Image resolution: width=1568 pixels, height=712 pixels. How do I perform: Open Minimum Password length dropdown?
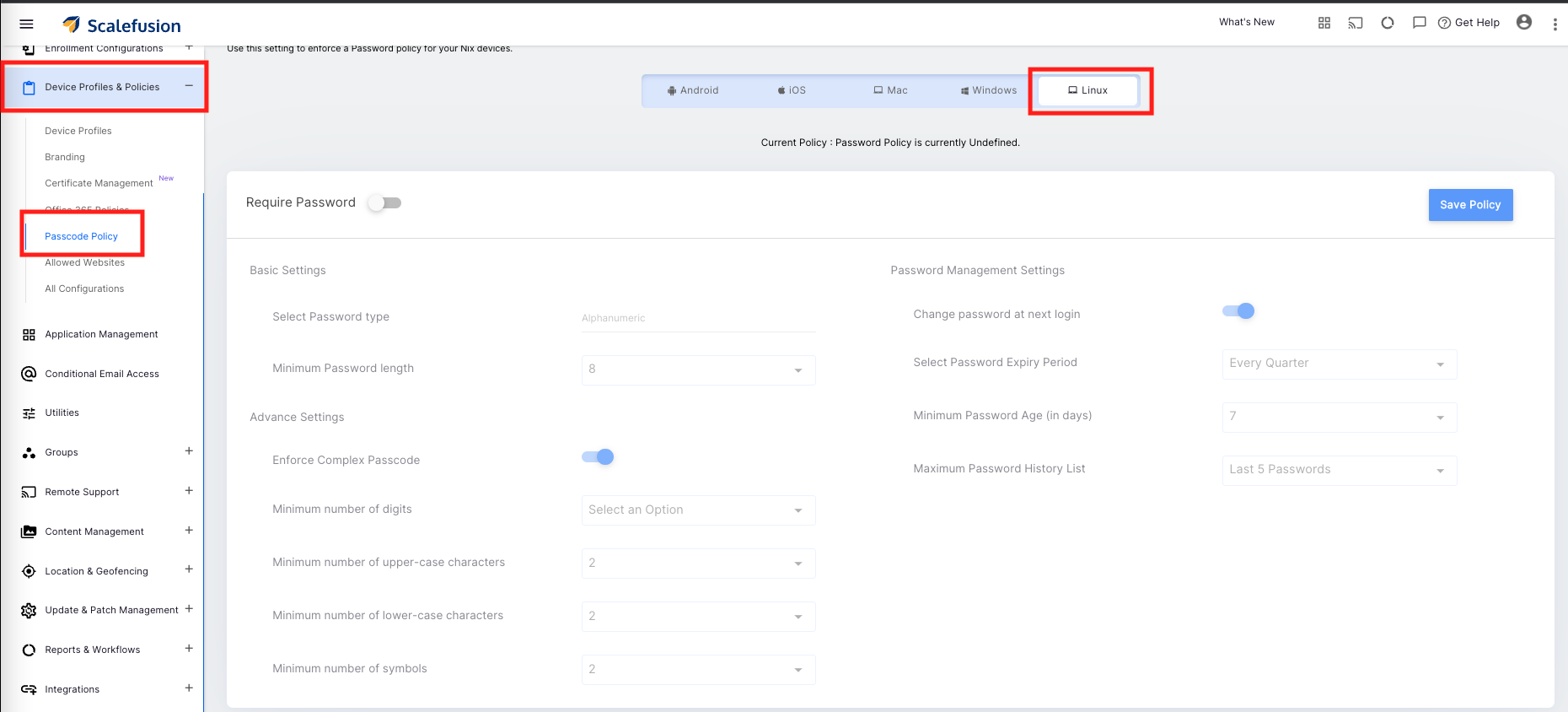698,369
